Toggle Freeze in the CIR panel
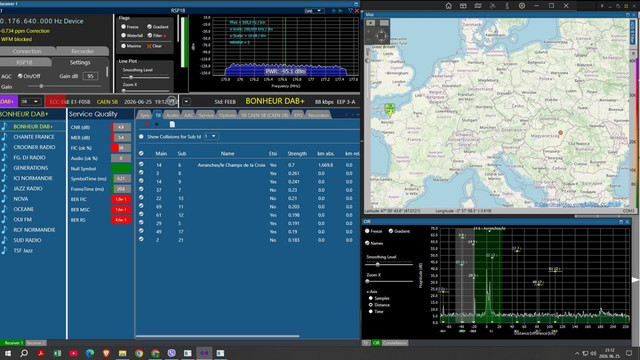640x360 pixels. (x=367, y=231)
